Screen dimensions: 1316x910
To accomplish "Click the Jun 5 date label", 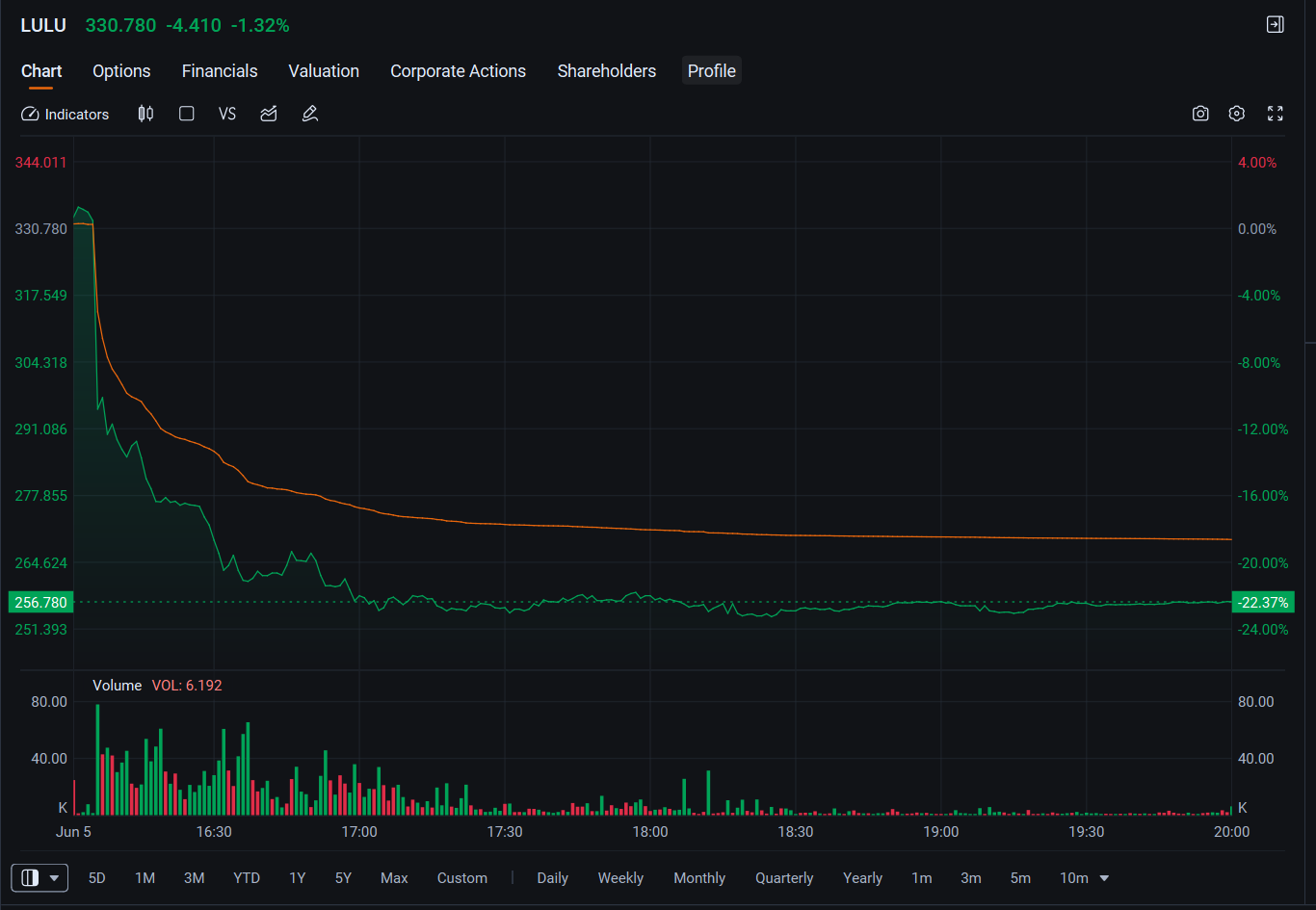I will pyautogui.click(x=73, y=832).
